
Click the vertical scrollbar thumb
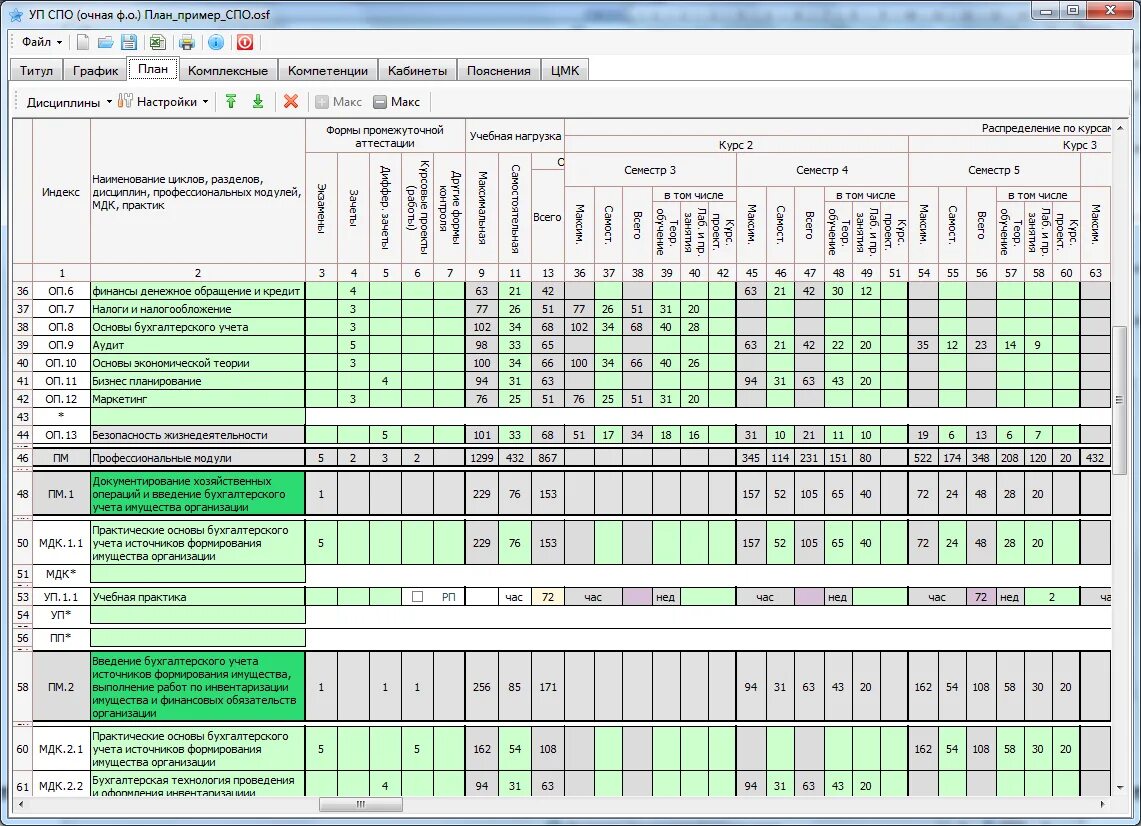(1119, 400)
